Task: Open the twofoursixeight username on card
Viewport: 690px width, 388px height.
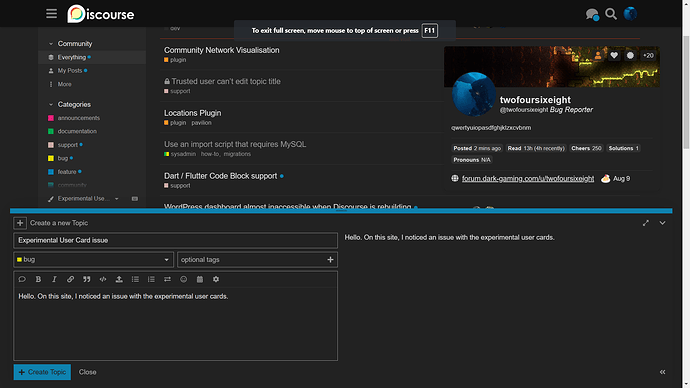Action: (535, 100)
